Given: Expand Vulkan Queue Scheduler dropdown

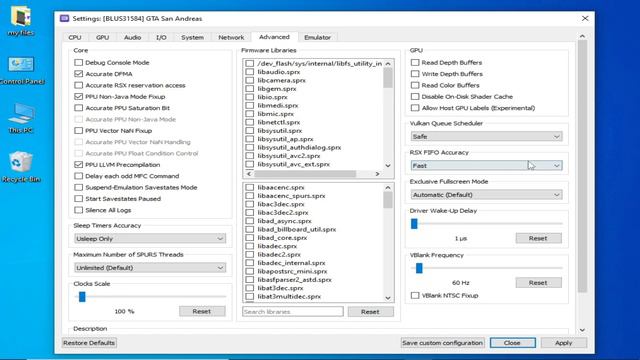Looking at the screenshot, I should [x=486, y=136].
